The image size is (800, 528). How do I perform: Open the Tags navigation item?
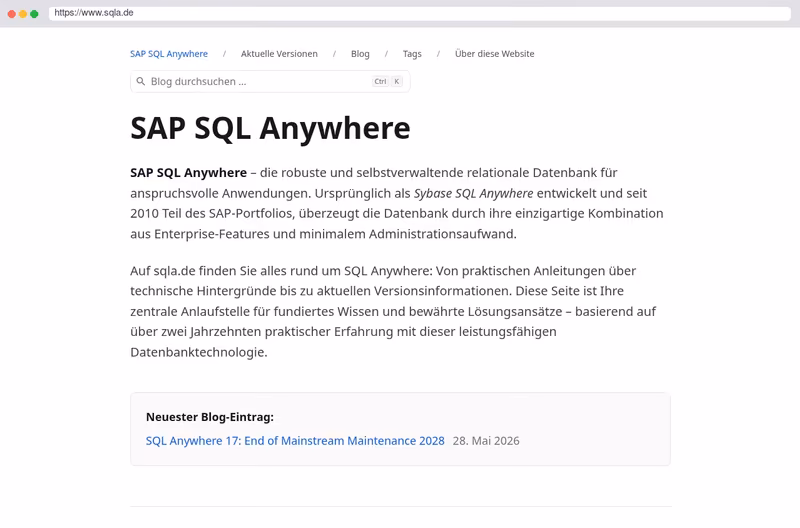(x=412, y=54)
